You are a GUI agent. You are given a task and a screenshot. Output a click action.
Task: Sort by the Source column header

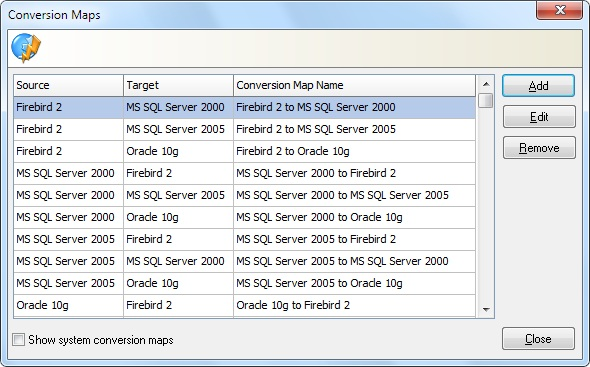pos(68,85)
